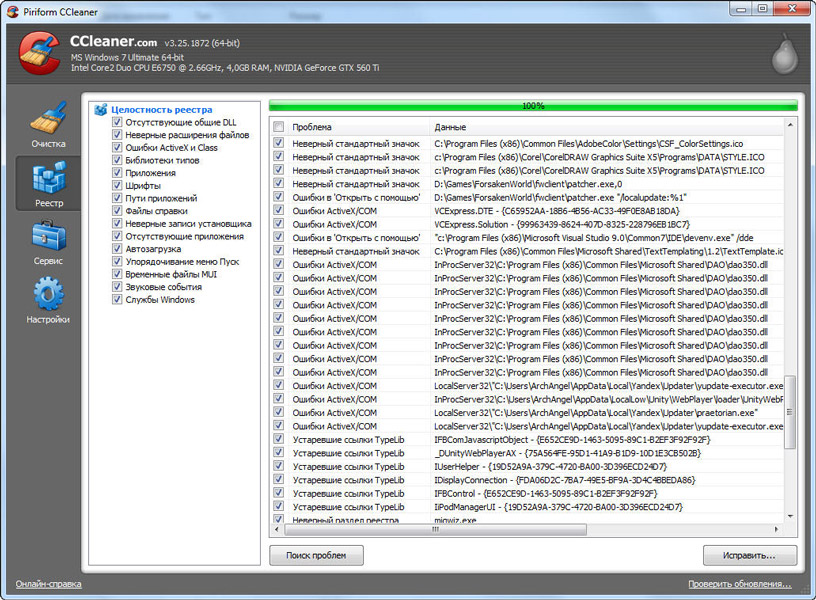Viewport: 816px width, 600px height.
Task: Open the Онлайн-справка link
Action: coord(49,584)
